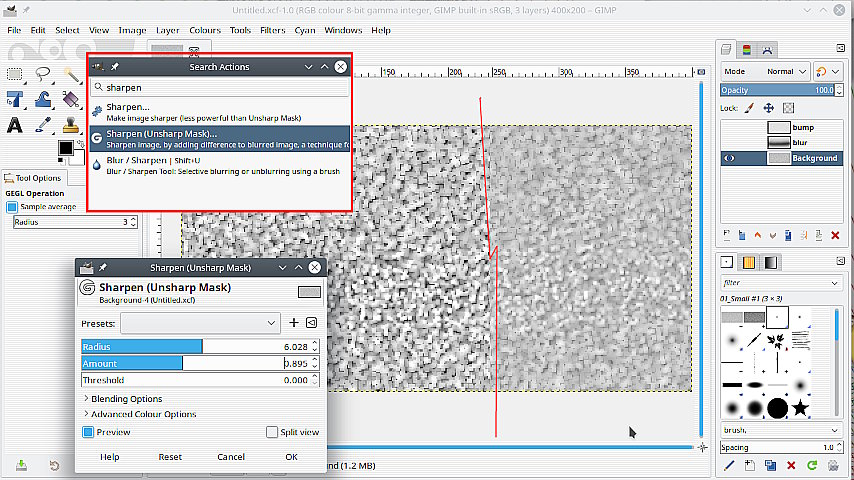Viewport: 854px width, 480px height.
Task: Select the Colour Picker eyedropper tool
Action: tap(42, 125)
